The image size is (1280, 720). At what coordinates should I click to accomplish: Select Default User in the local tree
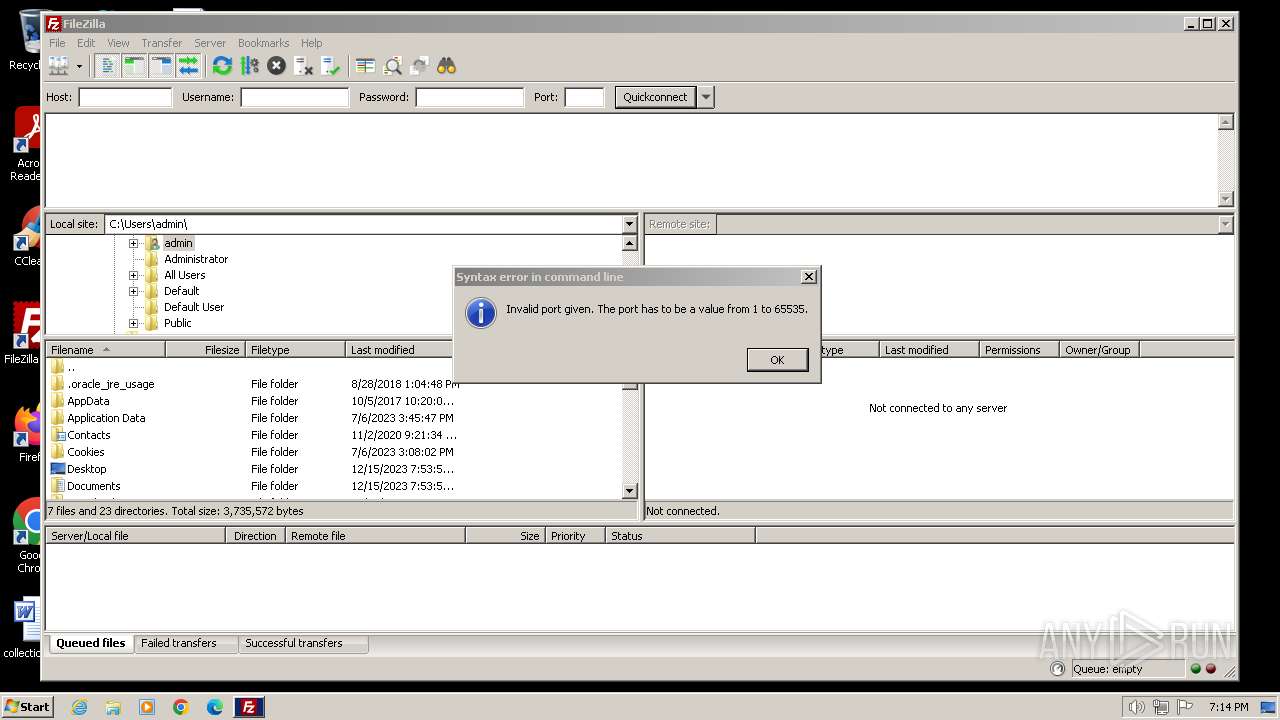[x=194, y=307]
